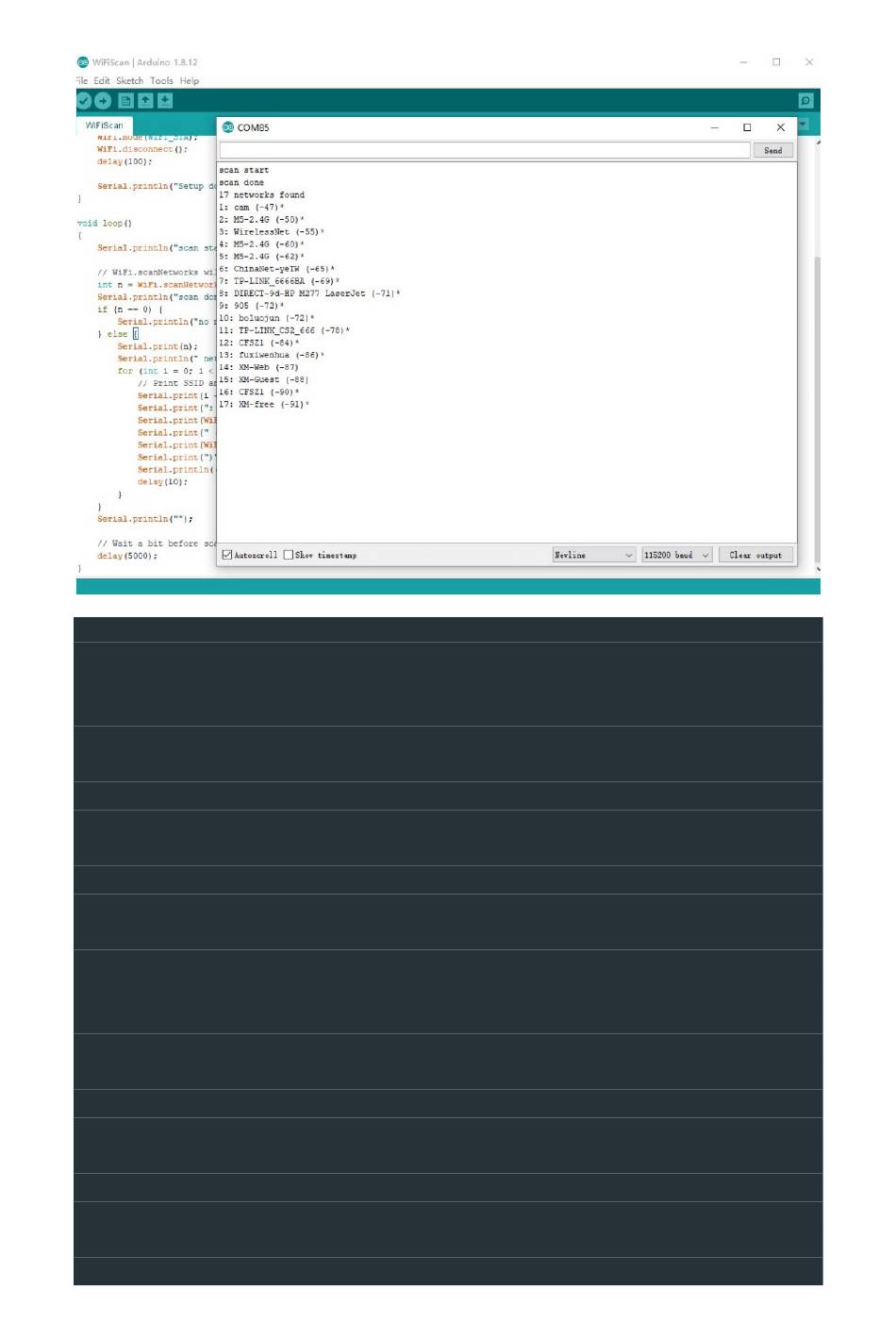Viewport: 896px width, 1339px height.
Task: Expand the sketch tab dropdown arrow
Action: click(804, 124)
